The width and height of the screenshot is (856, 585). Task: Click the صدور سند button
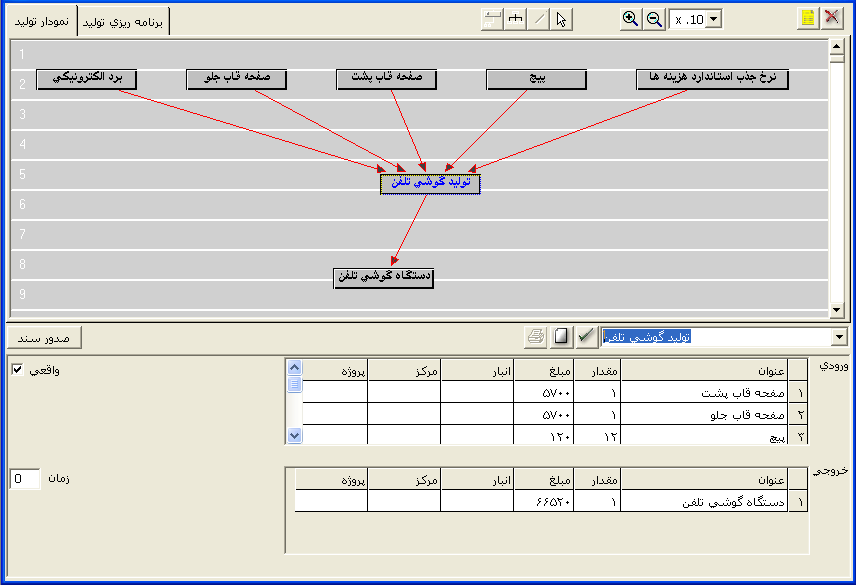pos(44,337)
